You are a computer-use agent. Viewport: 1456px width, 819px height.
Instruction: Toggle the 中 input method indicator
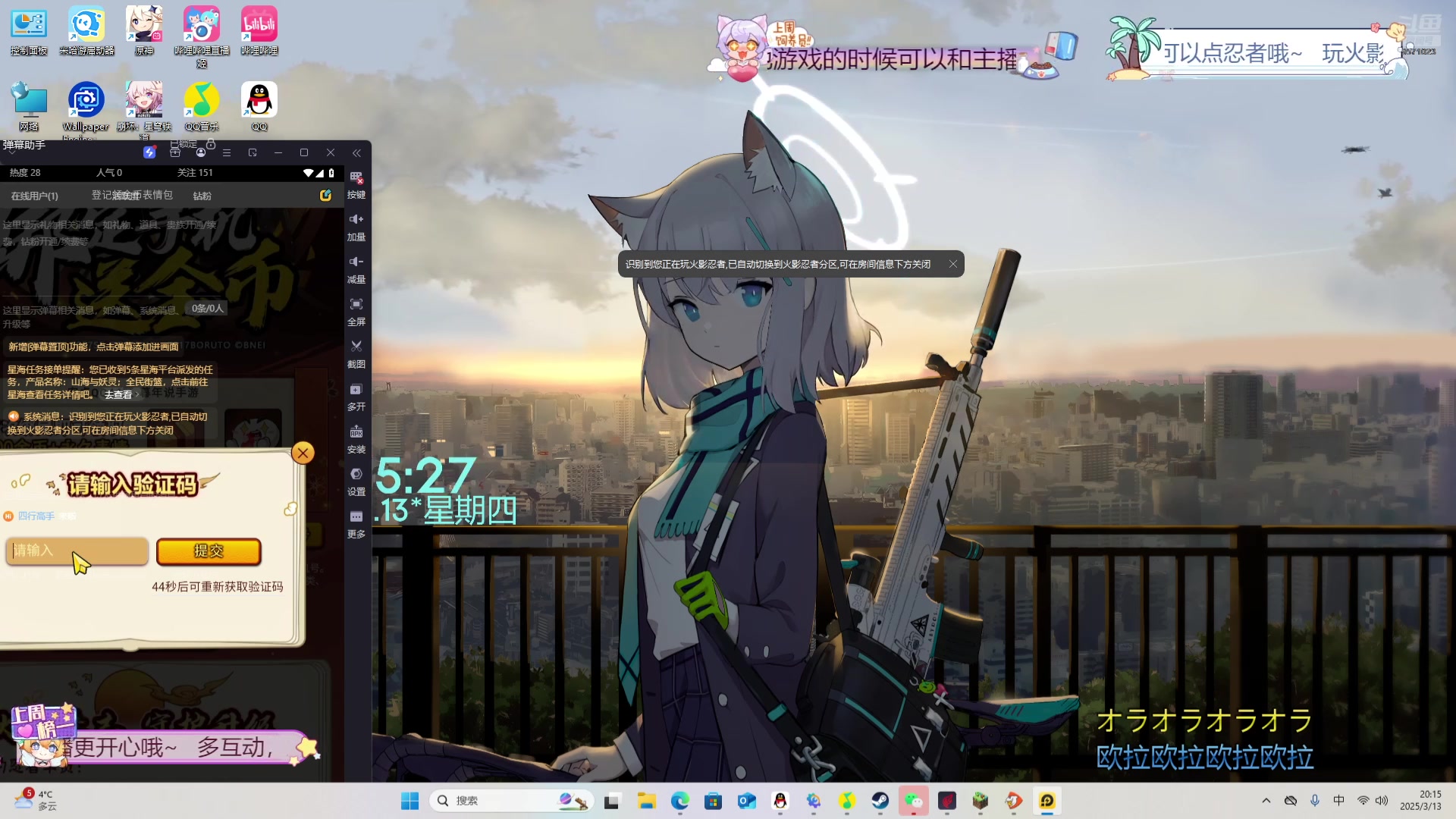coord(1339,801)
